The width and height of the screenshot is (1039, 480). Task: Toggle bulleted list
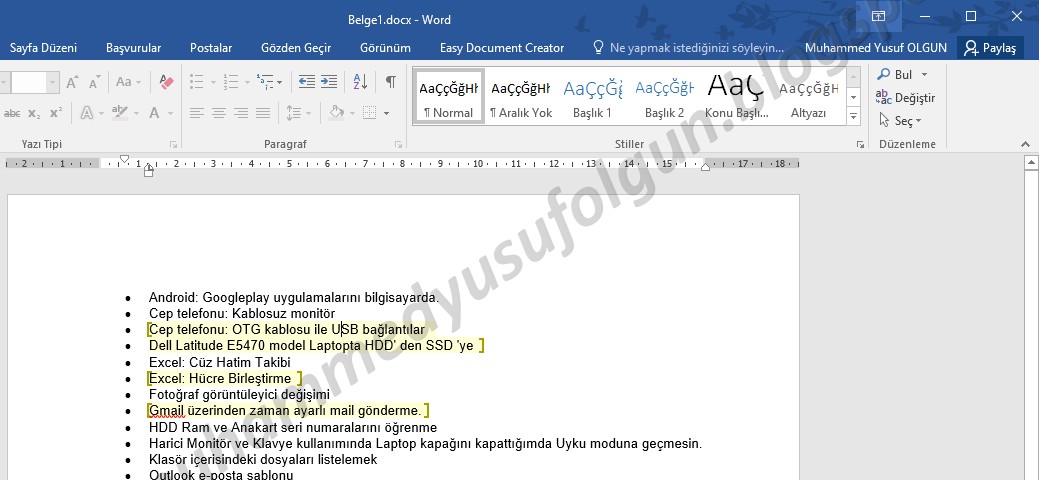[196, 82]
